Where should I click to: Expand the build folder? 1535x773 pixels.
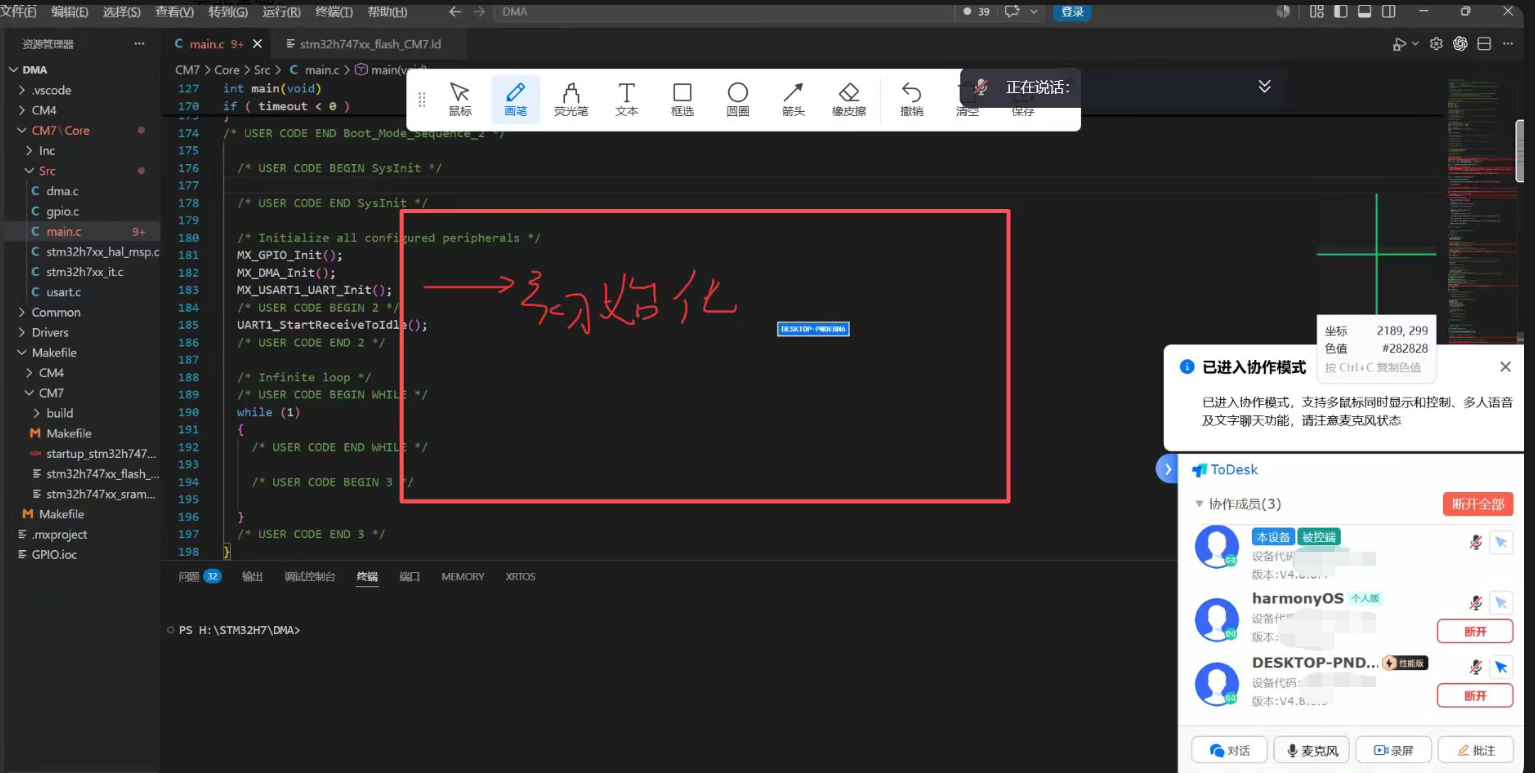[x=60, y=413]
